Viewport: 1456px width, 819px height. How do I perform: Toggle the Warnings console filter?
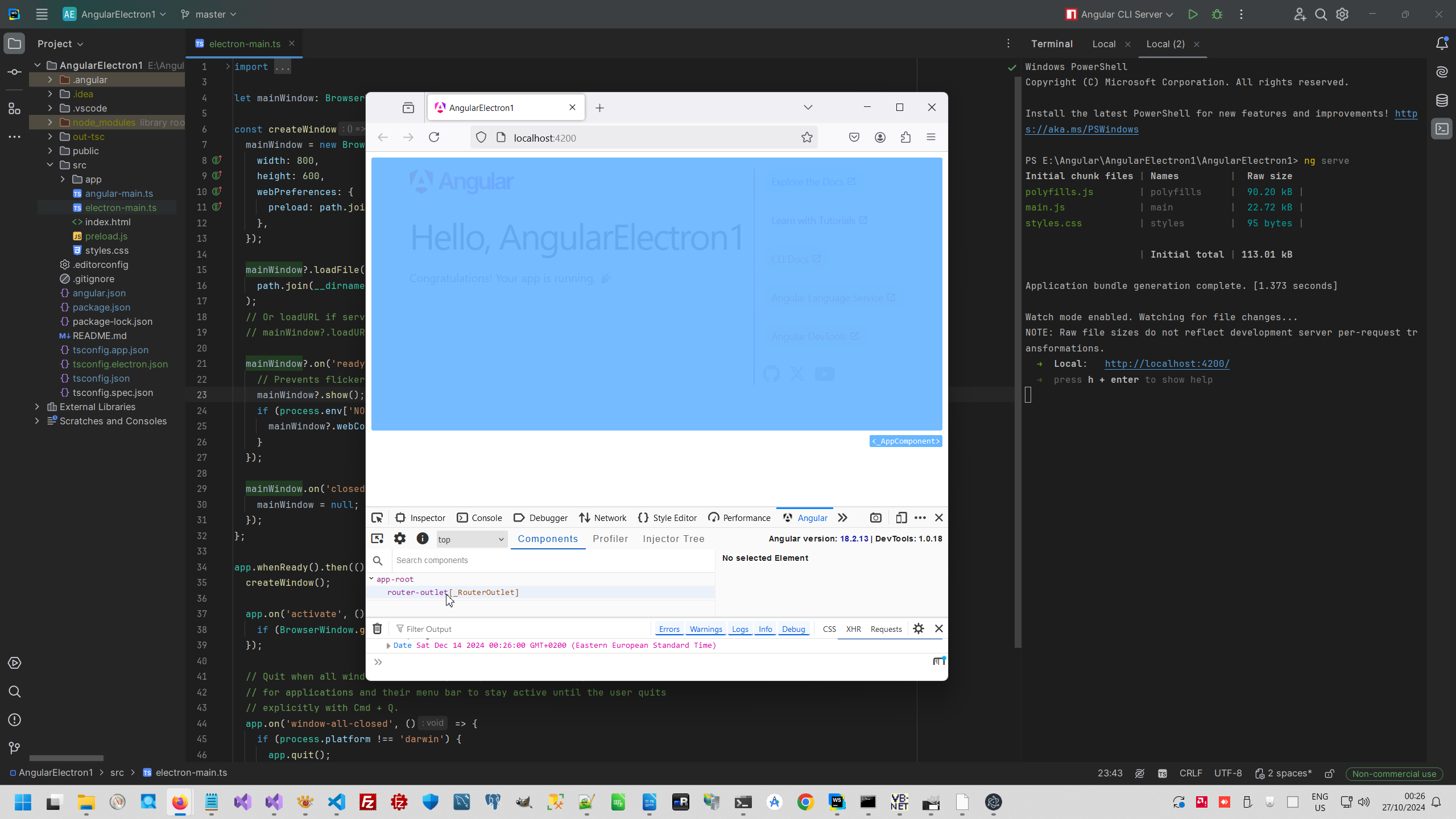click(x=706, y=629)
